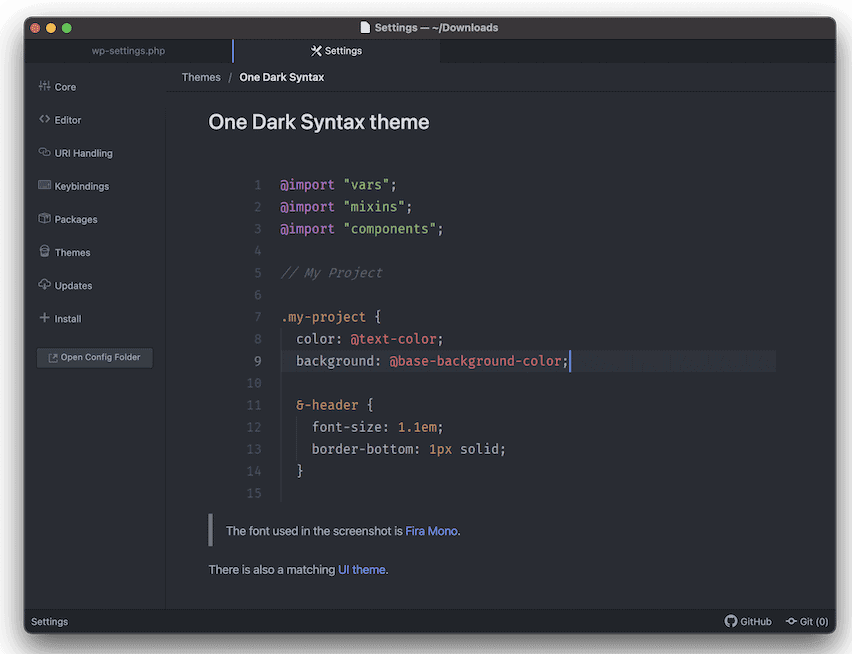The height and width of the screenshot is (654, 852).
Task: Open the Fira Mono link
Action: (431, 531)
